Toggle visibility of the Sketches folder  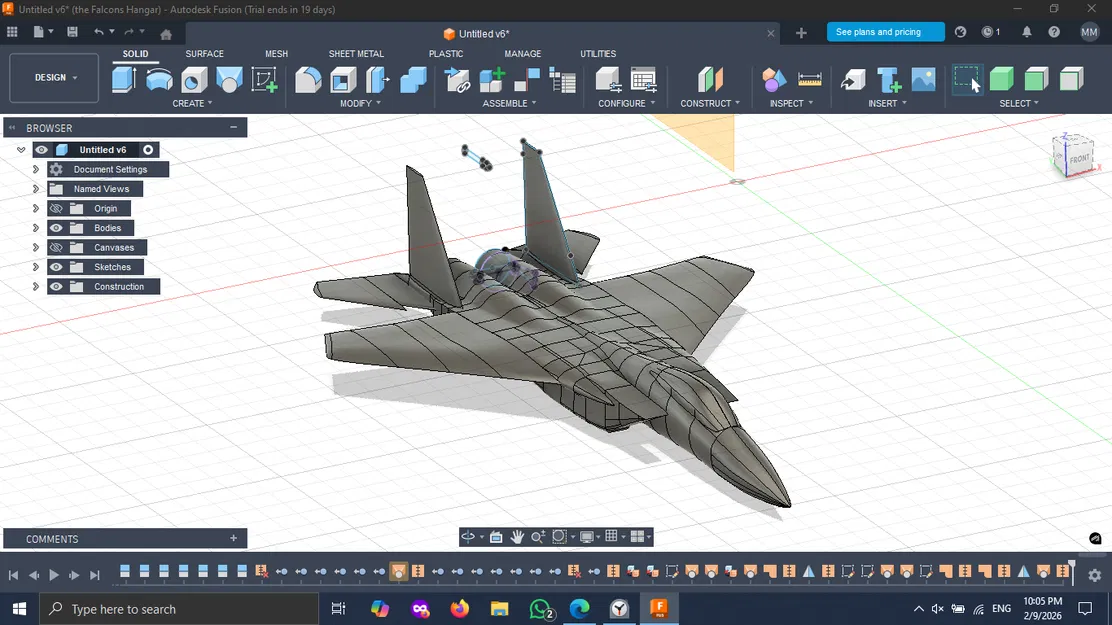pyautogui.click(x=55, y=266)
